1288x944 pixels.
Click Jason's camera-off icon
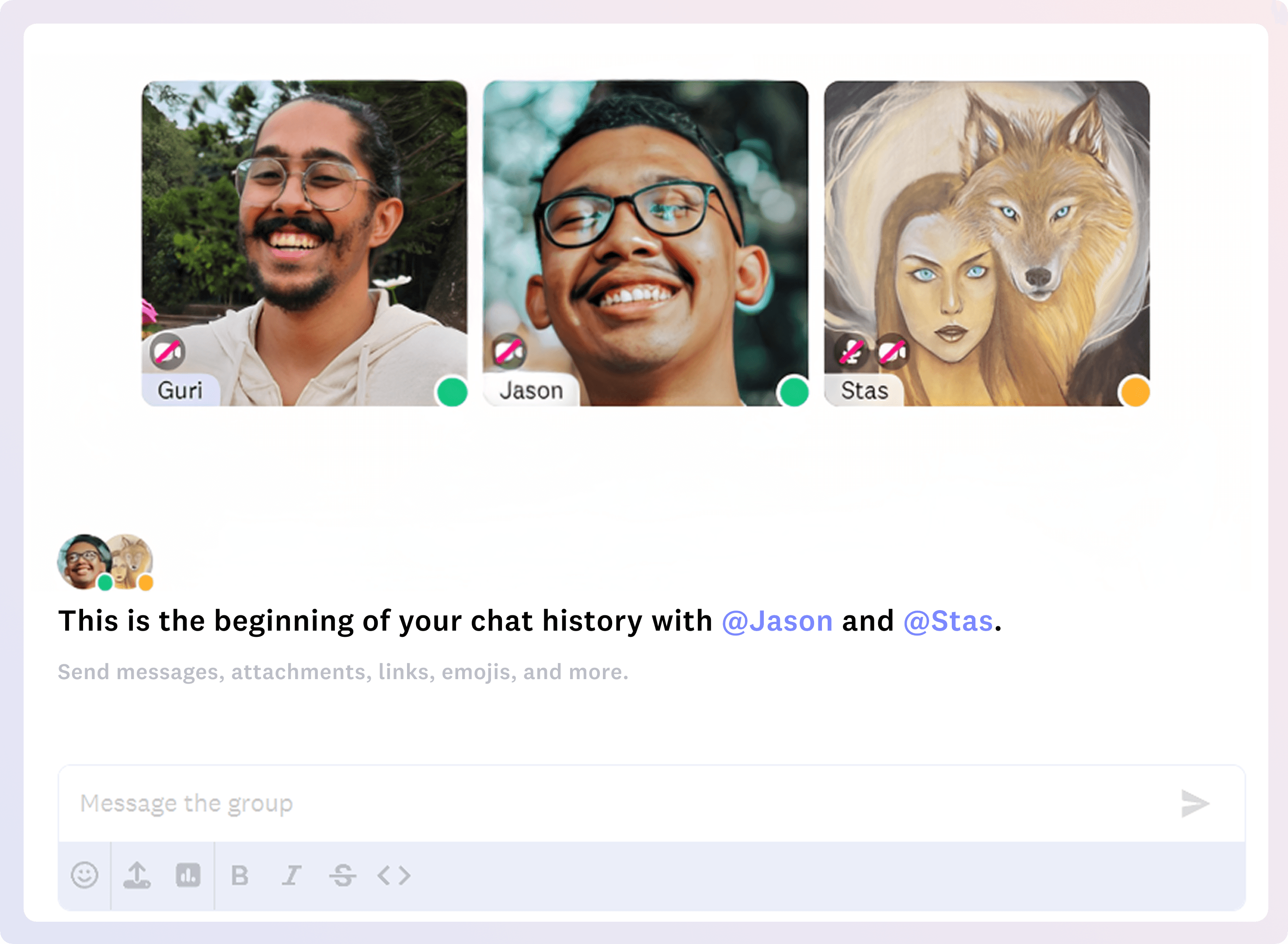click(x=509, y=351)
